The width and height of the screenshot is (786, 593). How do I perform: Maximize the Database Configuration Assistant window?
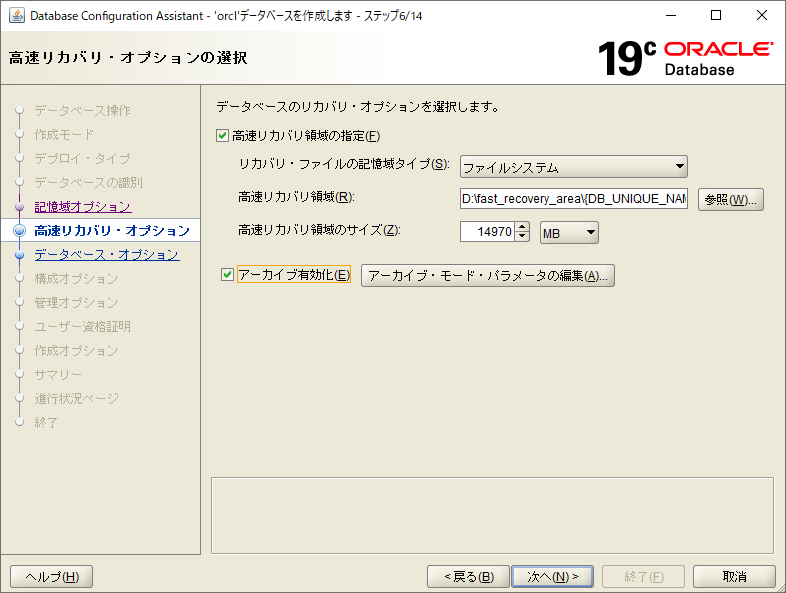pos(716,16)
